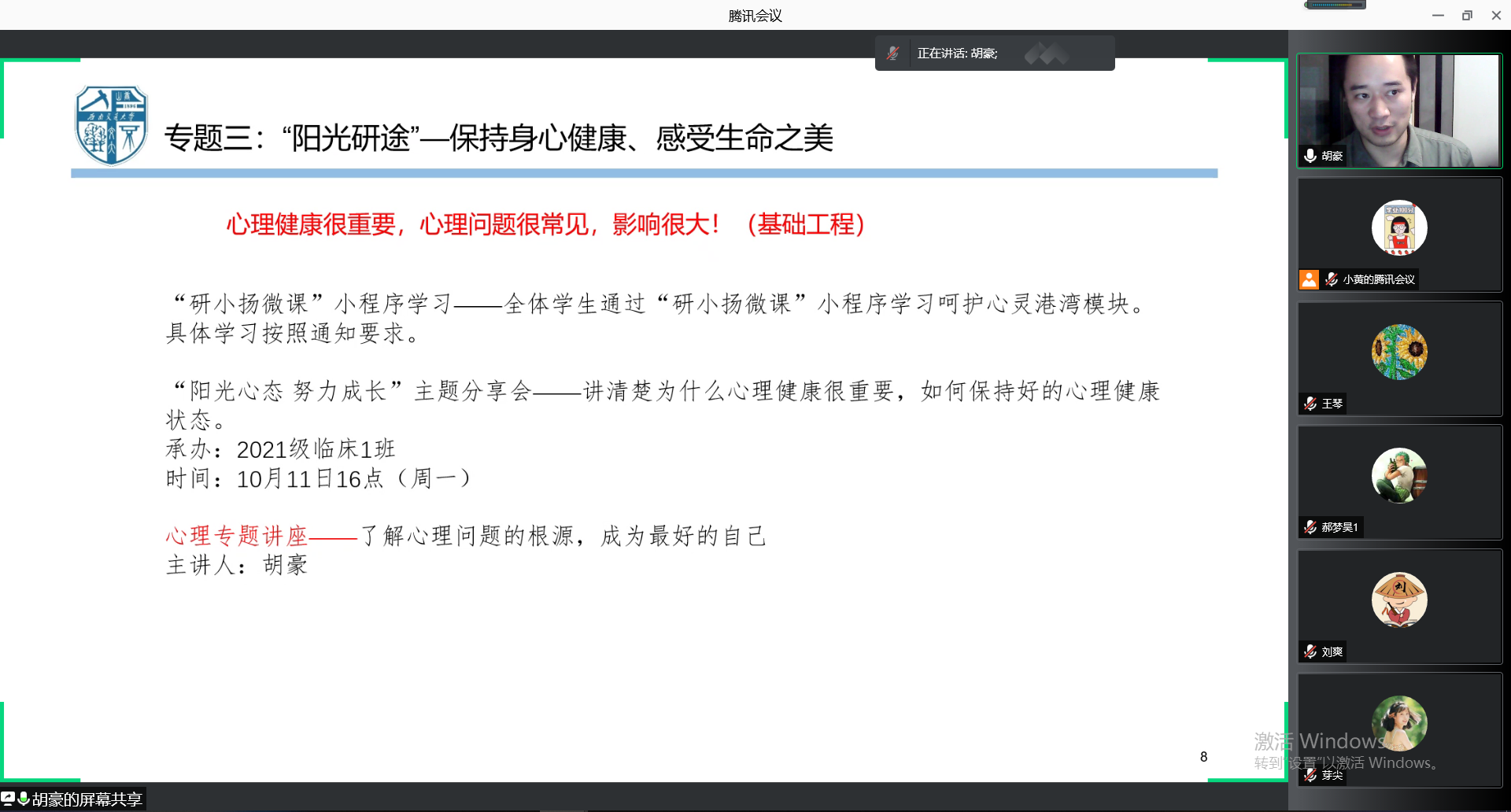Select 王琴's sunflower avatar

click(1399, 352)
